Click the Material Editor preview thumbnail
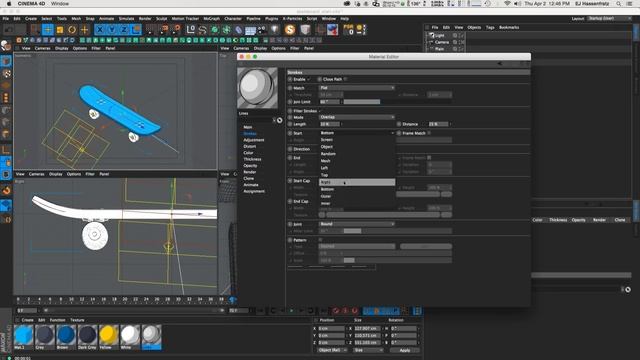The width and height of the screenshot is (640, 360). point(258,88)
